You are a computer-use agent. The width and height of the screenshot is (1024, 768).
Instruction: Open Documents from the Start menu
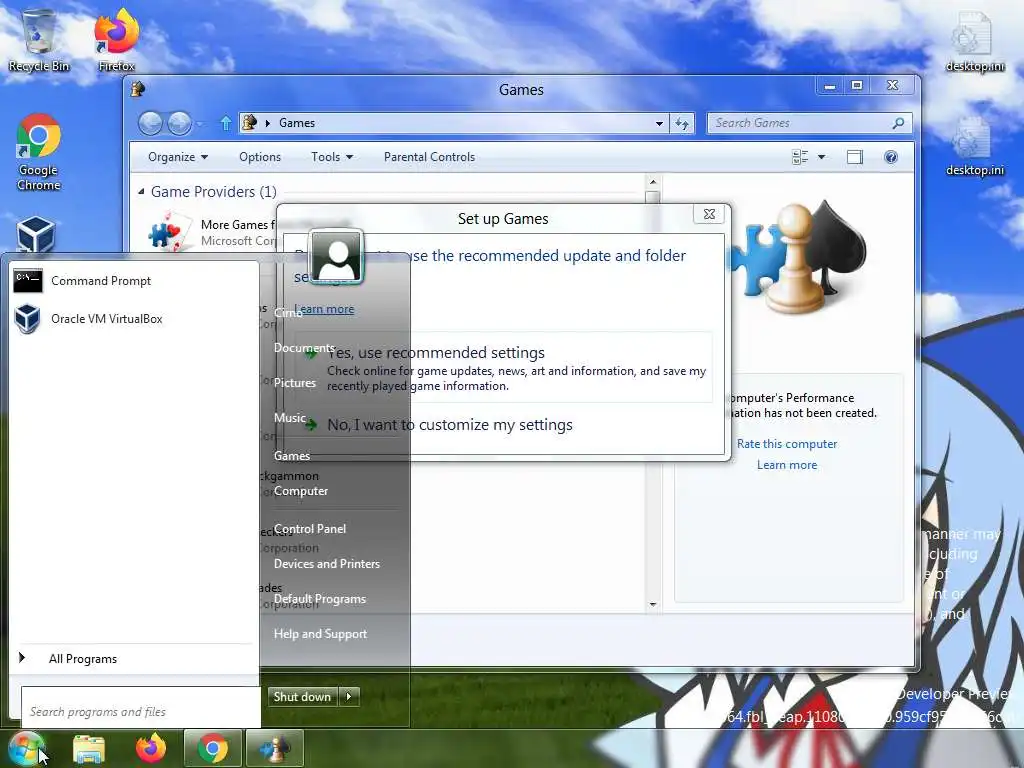pyautogui.click(x=304, y=347)
